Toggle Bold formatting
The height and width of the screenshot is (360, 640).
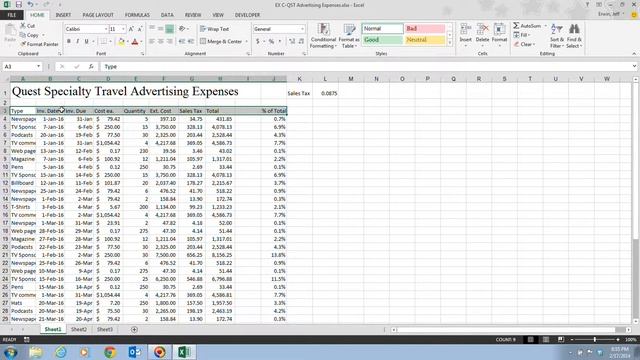tap(69, 41)
